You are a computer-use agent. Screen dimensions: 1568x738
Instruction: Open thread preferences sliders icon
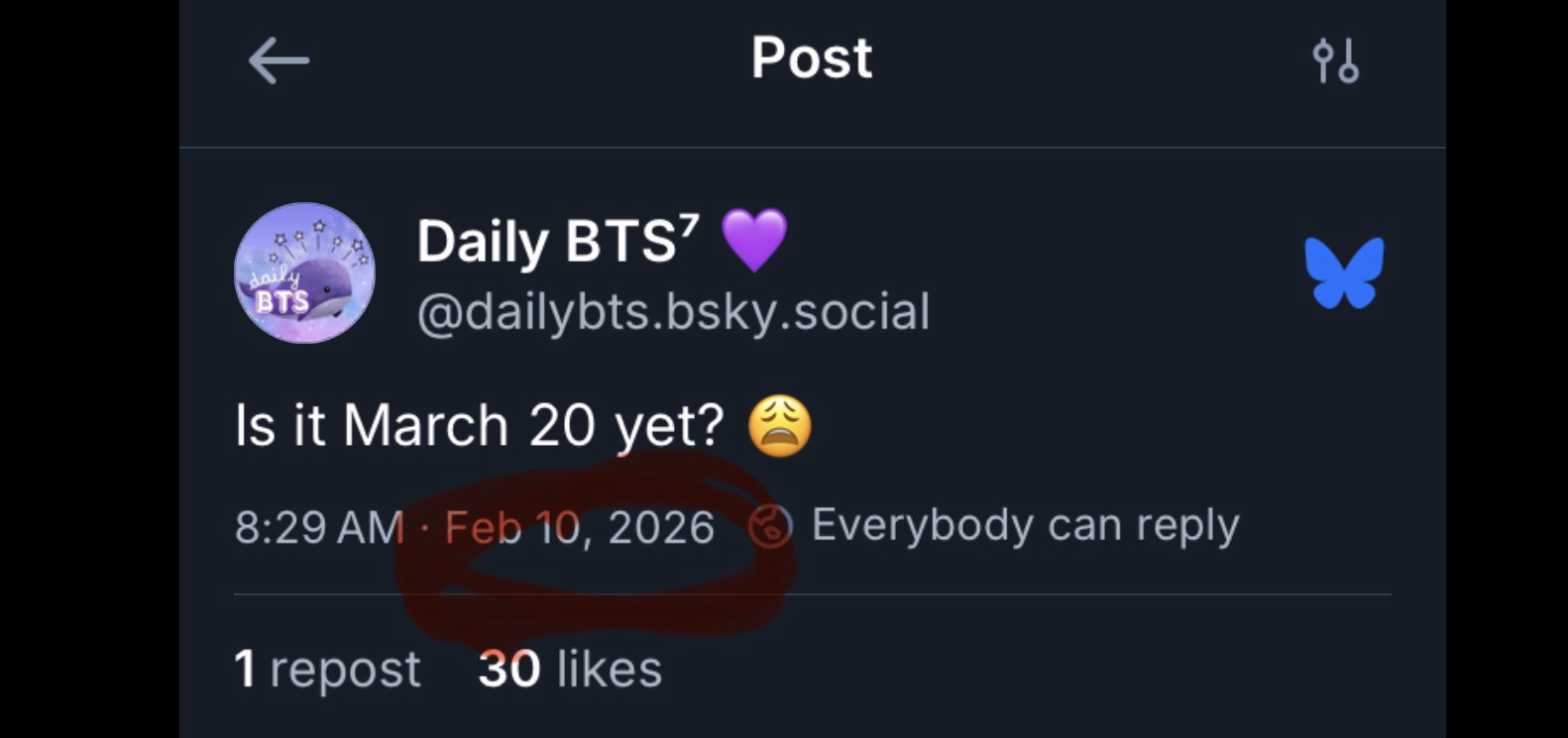[x=1335, y=60]
